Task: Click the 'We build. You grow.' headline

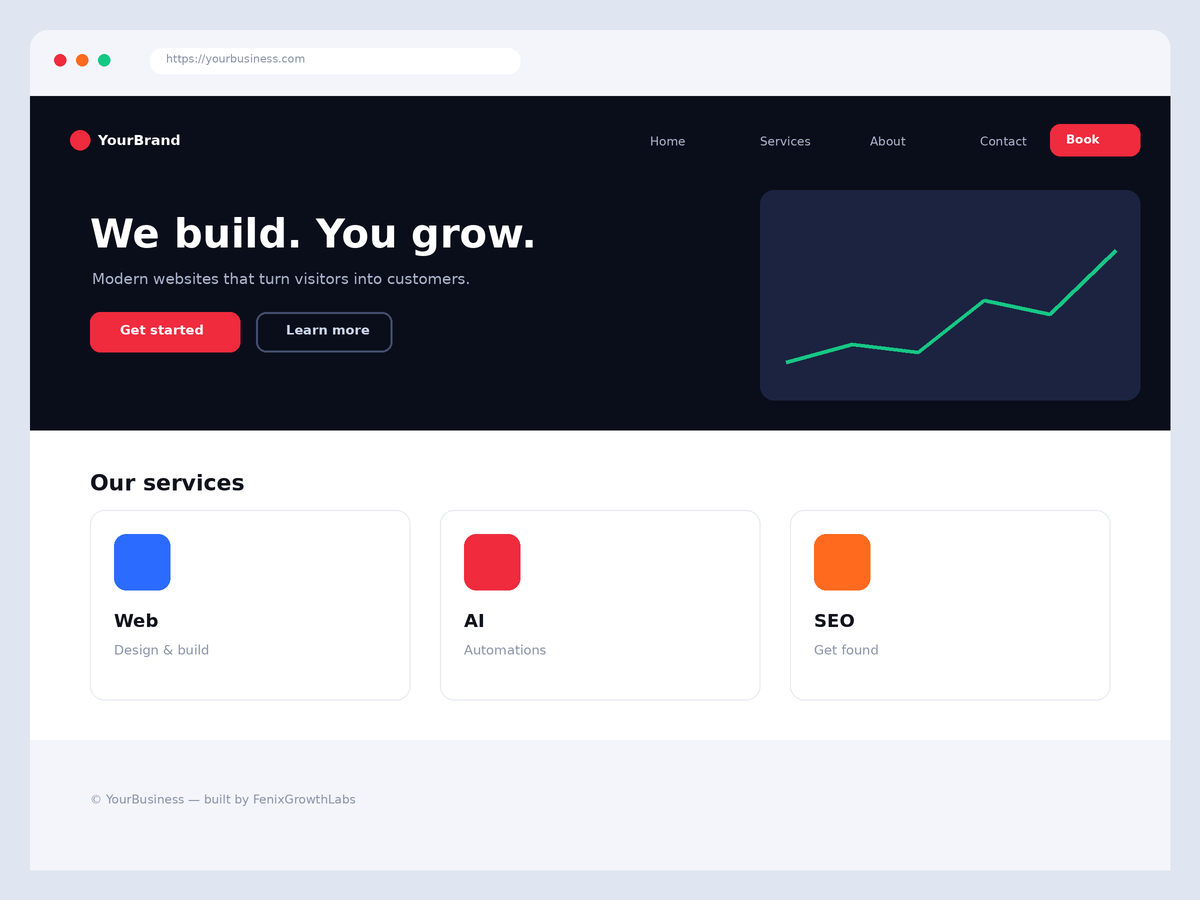Action: pyautogui.click(x=313, y=233)
